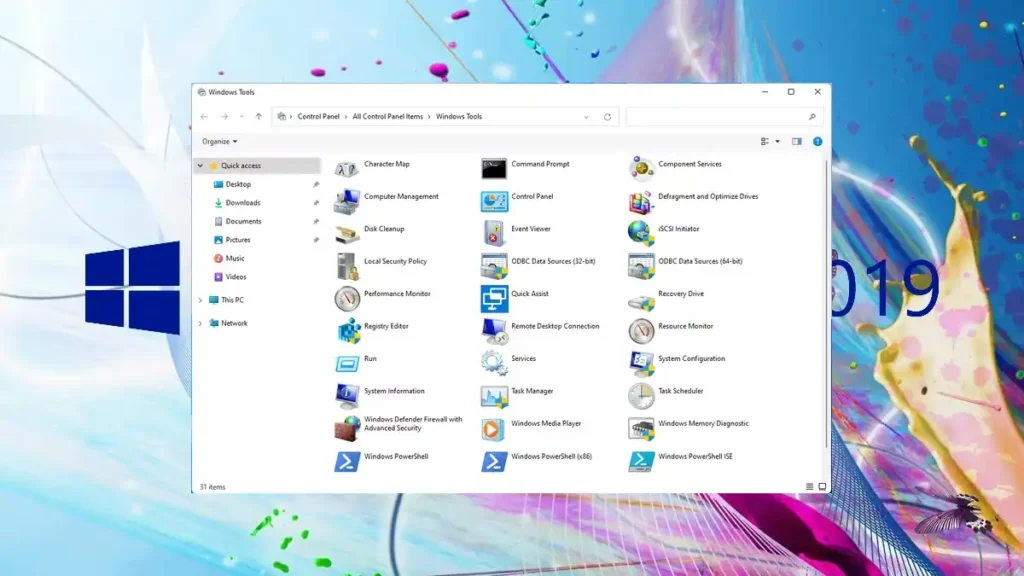Switch to details view in status bar

tap(809, 487)
